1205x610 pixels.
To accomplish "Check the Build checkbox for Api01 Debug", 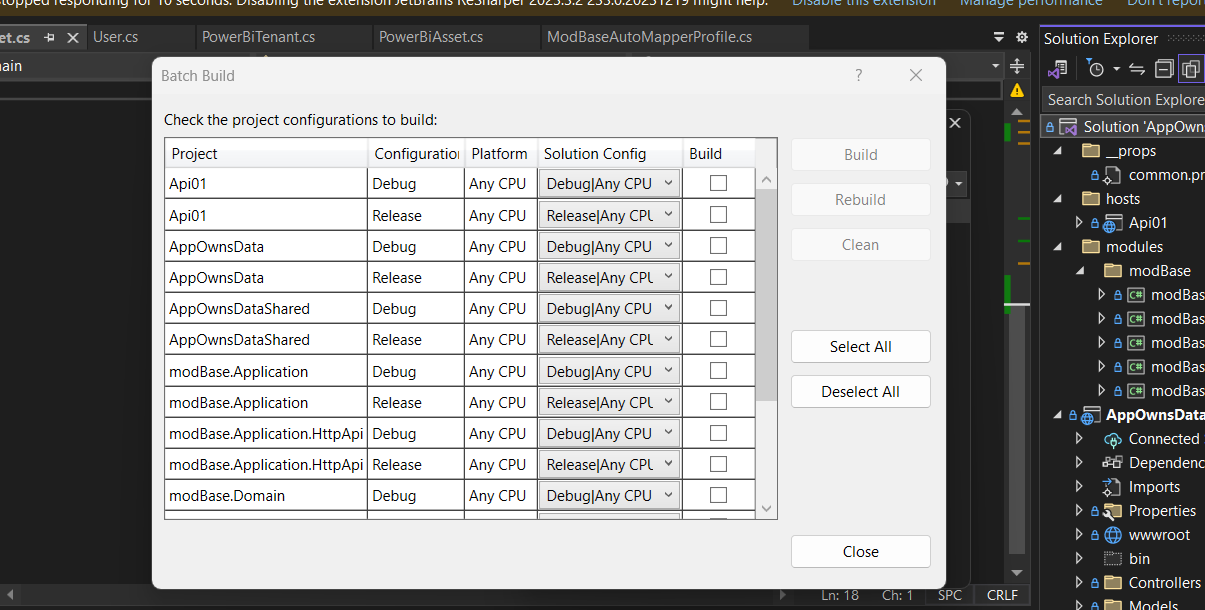I will point(717,183).
